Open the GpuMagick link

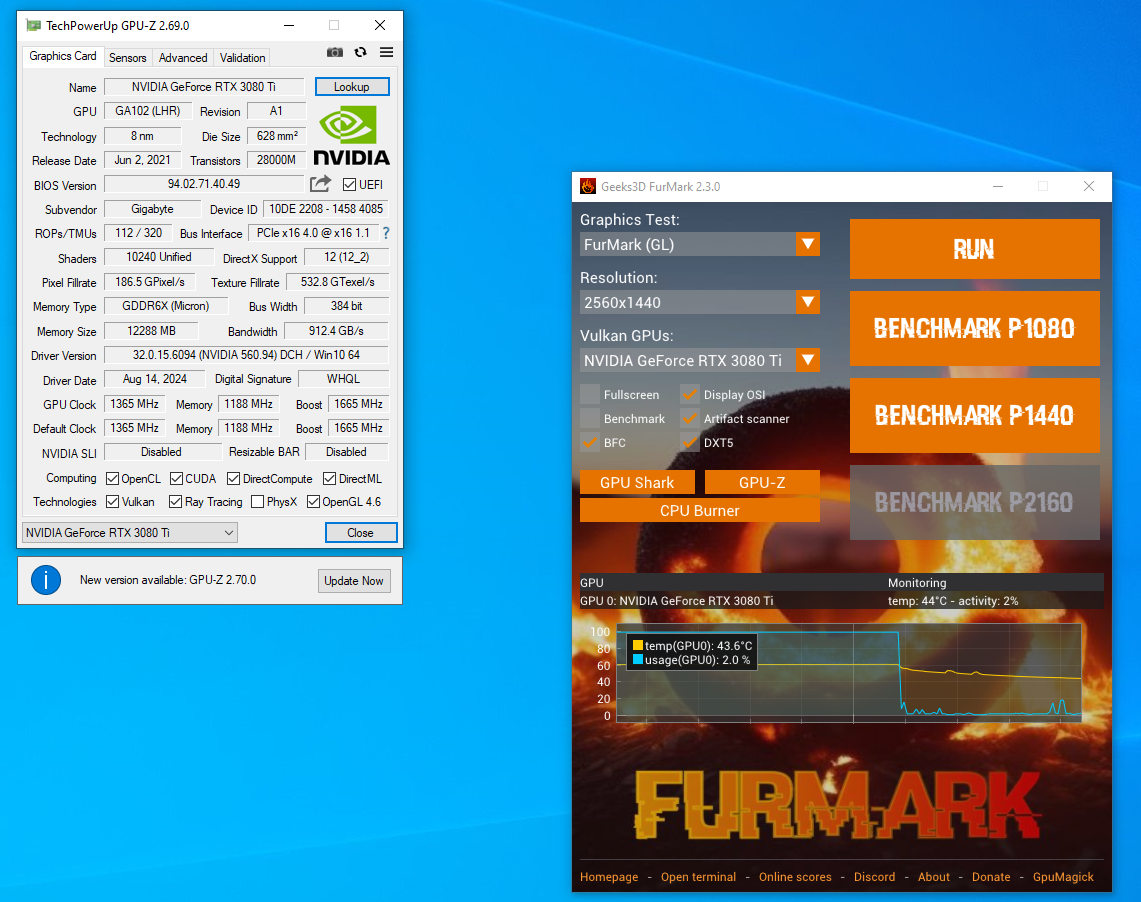click(1063, 877)
